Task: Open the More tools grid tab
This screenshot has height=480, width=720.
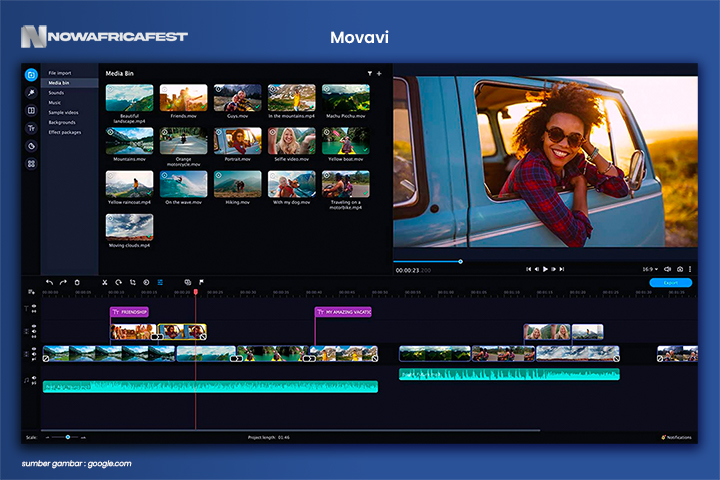Action: (x=31, y=164)
